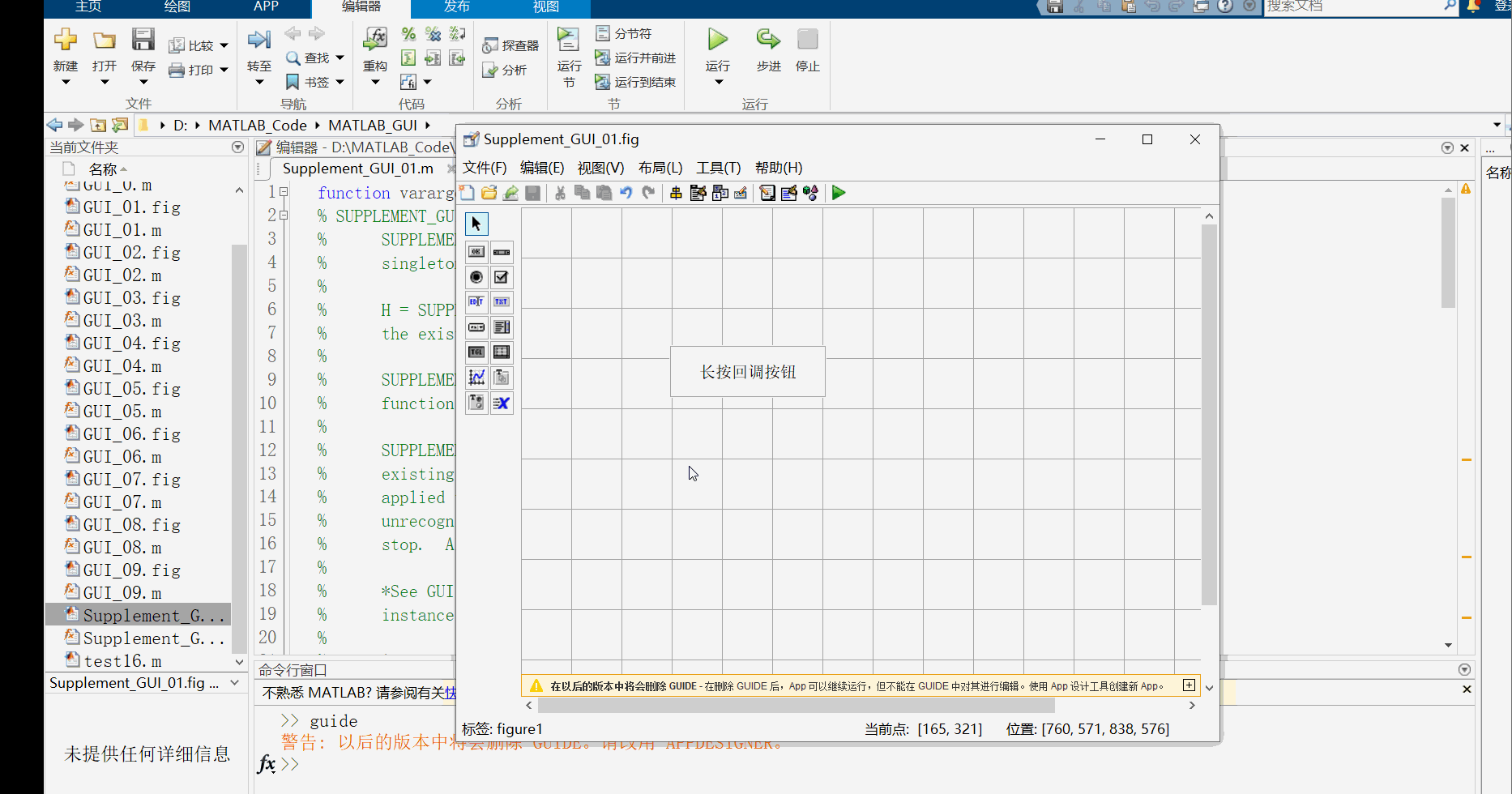Run the GUI with the green Run arrow
Viewport: 1512px width, 794px height.
pos(838,193)
